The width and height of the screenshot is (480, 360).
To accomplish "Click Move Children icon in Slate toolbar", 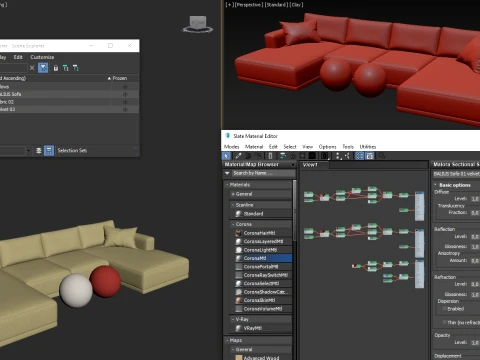I will pos(283,156).
